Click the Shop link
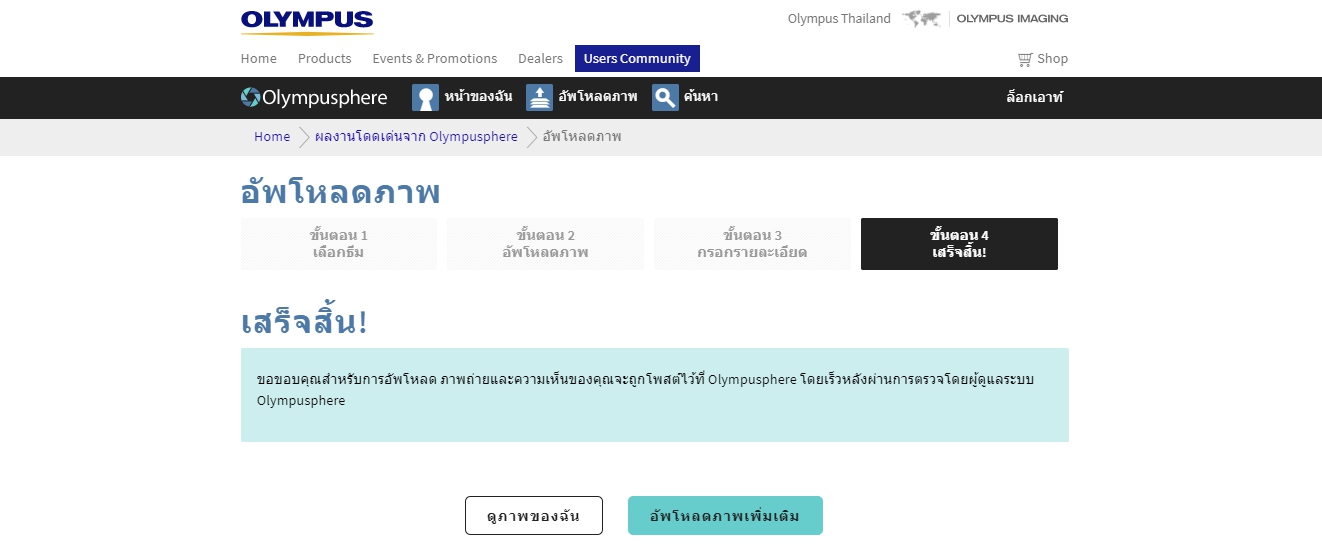1322x545 pixels. click(x=1052, y=59)
